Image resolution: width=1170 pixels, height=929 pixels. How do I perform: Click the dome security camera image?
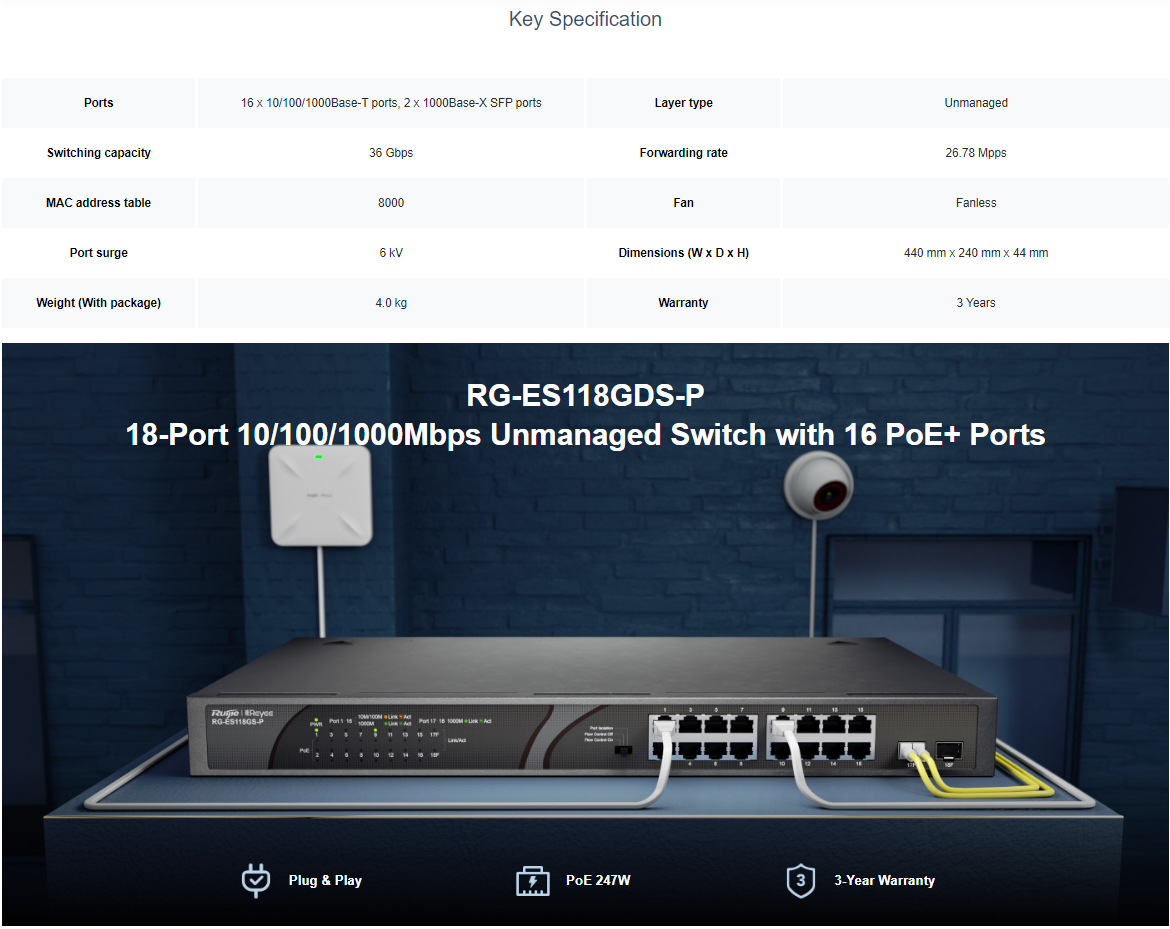tap(819, 486)
